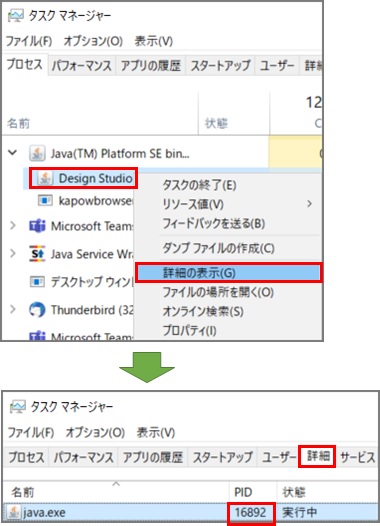Switch to アプリの履歴 tab in the upper window
The width and height of the screenshot is (380, 526).
(151, 65)
